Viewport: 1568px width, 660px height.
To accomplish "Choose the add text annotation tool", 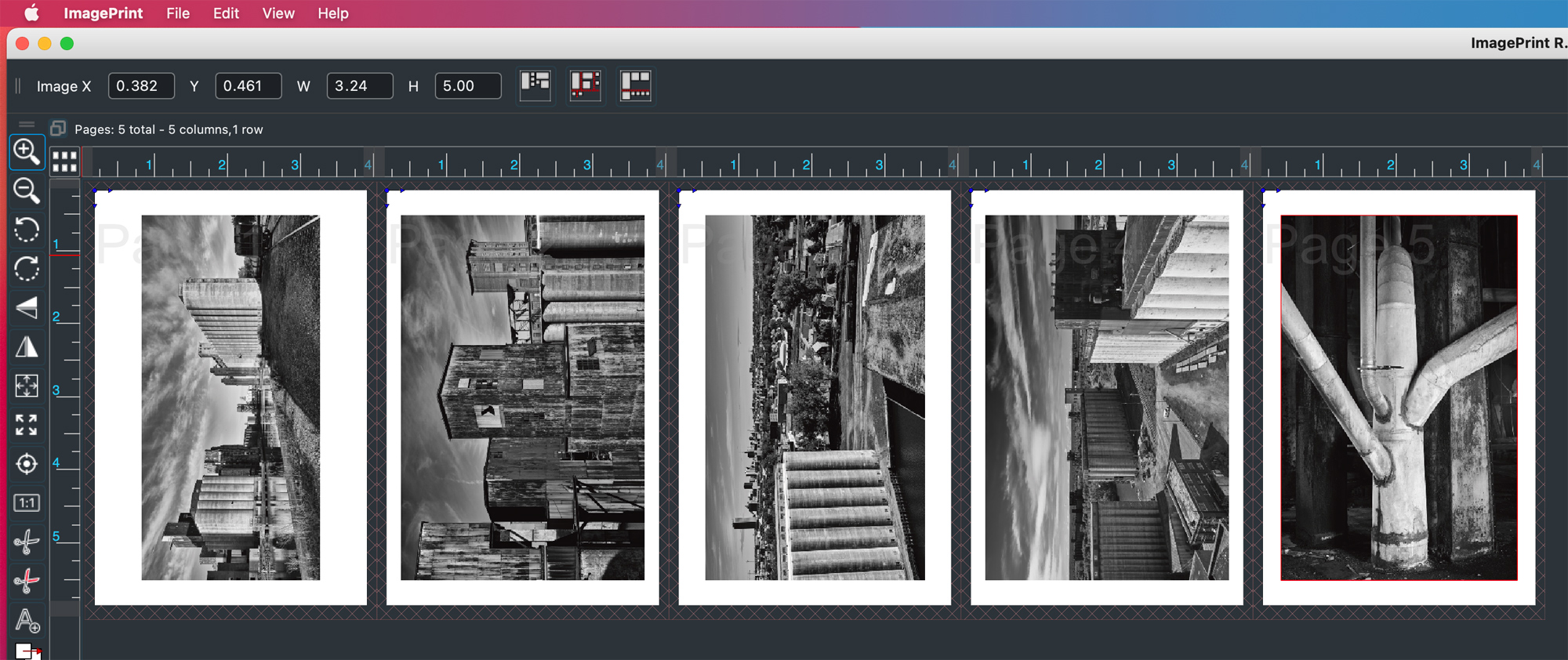I will 27,620.
